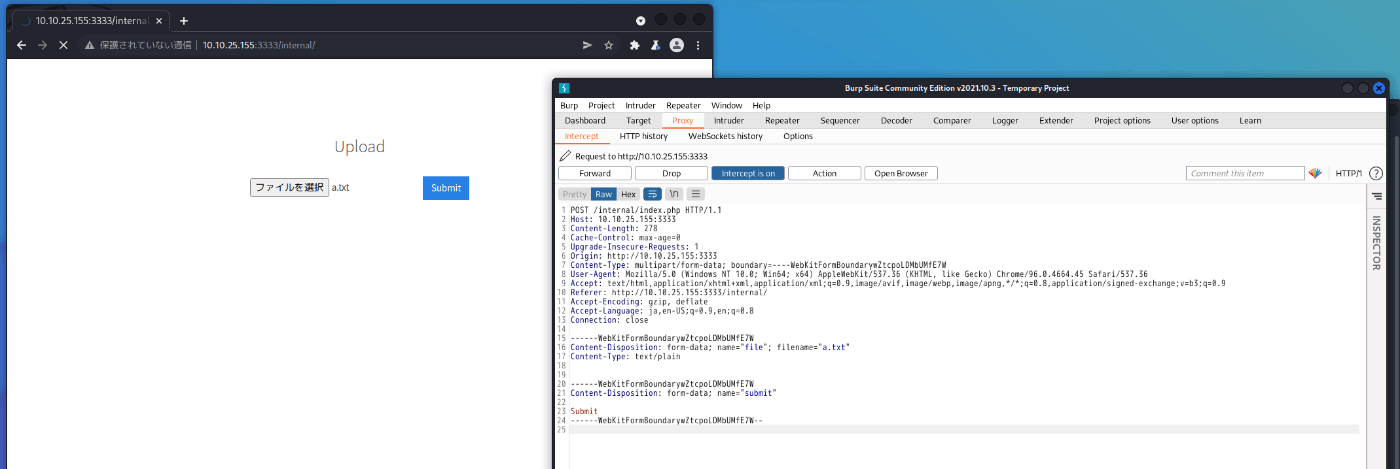Switch to the Dashboard tab
The height and width of the screenshot is (469, 1400).
[x=585, y=120]
